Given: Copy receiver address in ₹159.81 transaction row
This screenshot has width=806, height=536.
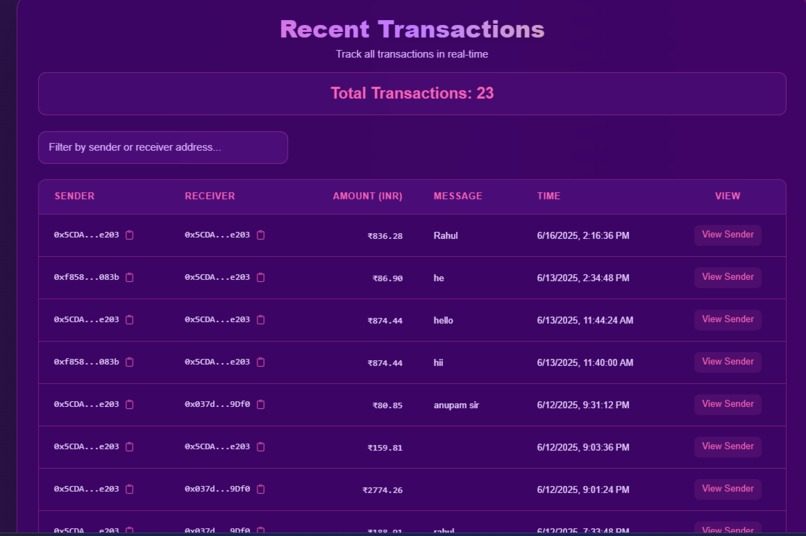Looking at the screenshot, I should (261, 447).
